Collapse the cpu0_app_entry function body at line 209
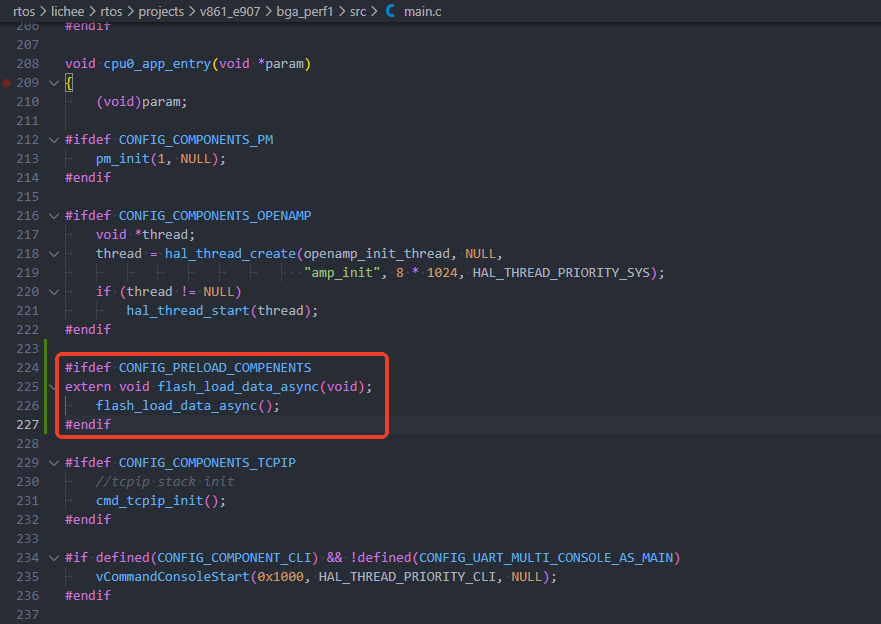 (x=53, y=83)
